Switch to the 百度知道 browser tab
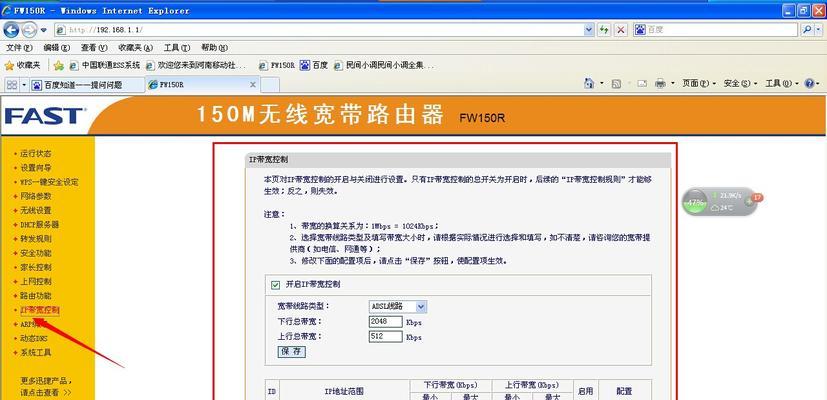The image size is (827, 400). tap(87, 84)
